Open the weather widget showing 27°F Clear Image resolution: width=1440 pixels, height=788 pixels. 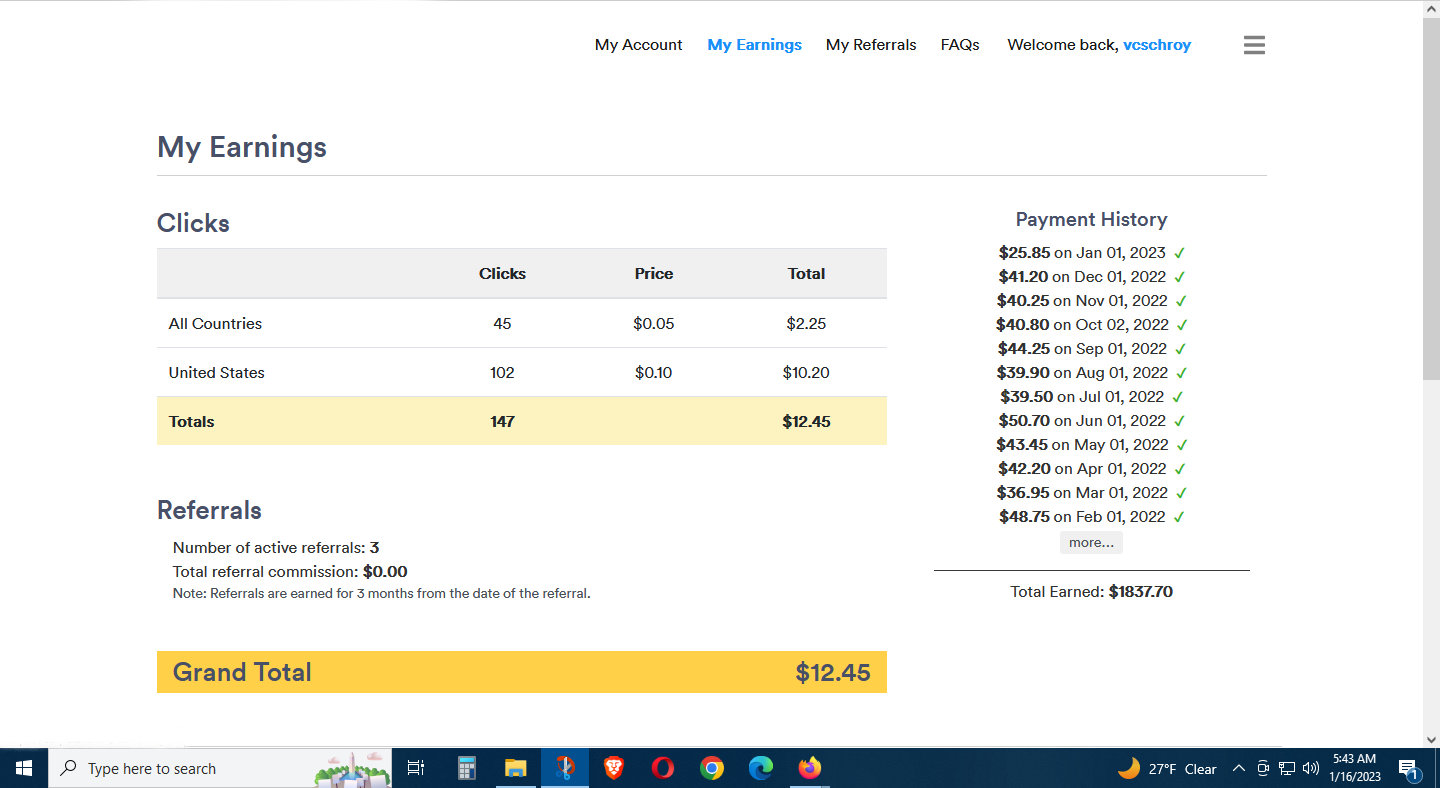[1167, 768]
